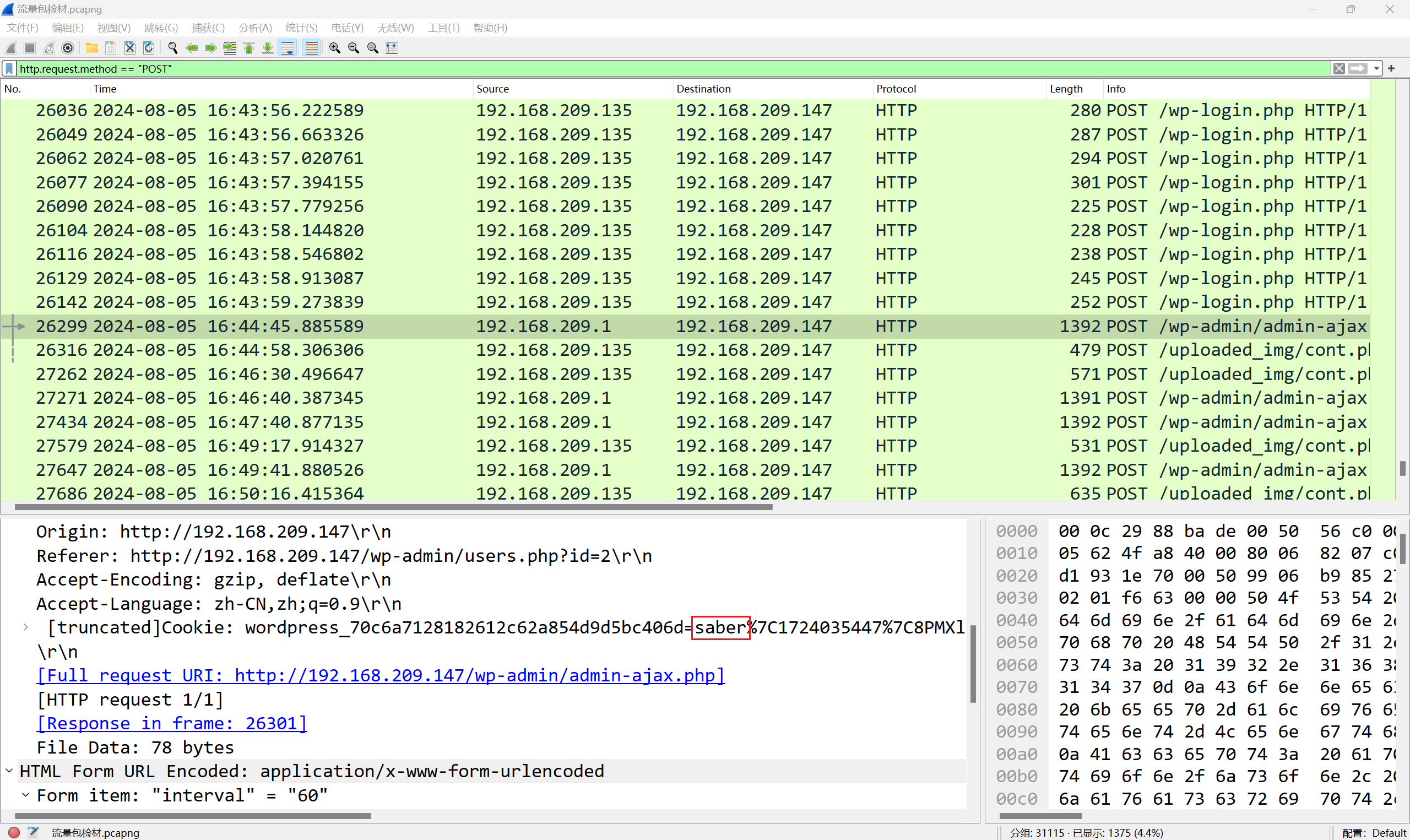
Task: Select packet 26142 wp-login row
Action: point(685,302)
